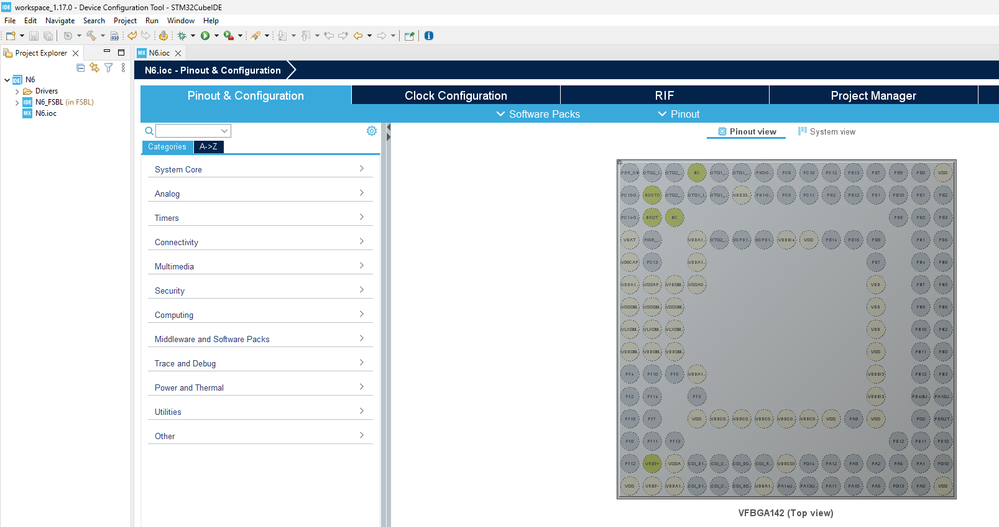Viewport: 999px width, 527px height.
Task: Select the N6.ioc file in Project Explorer
Action: coord(40,113)
